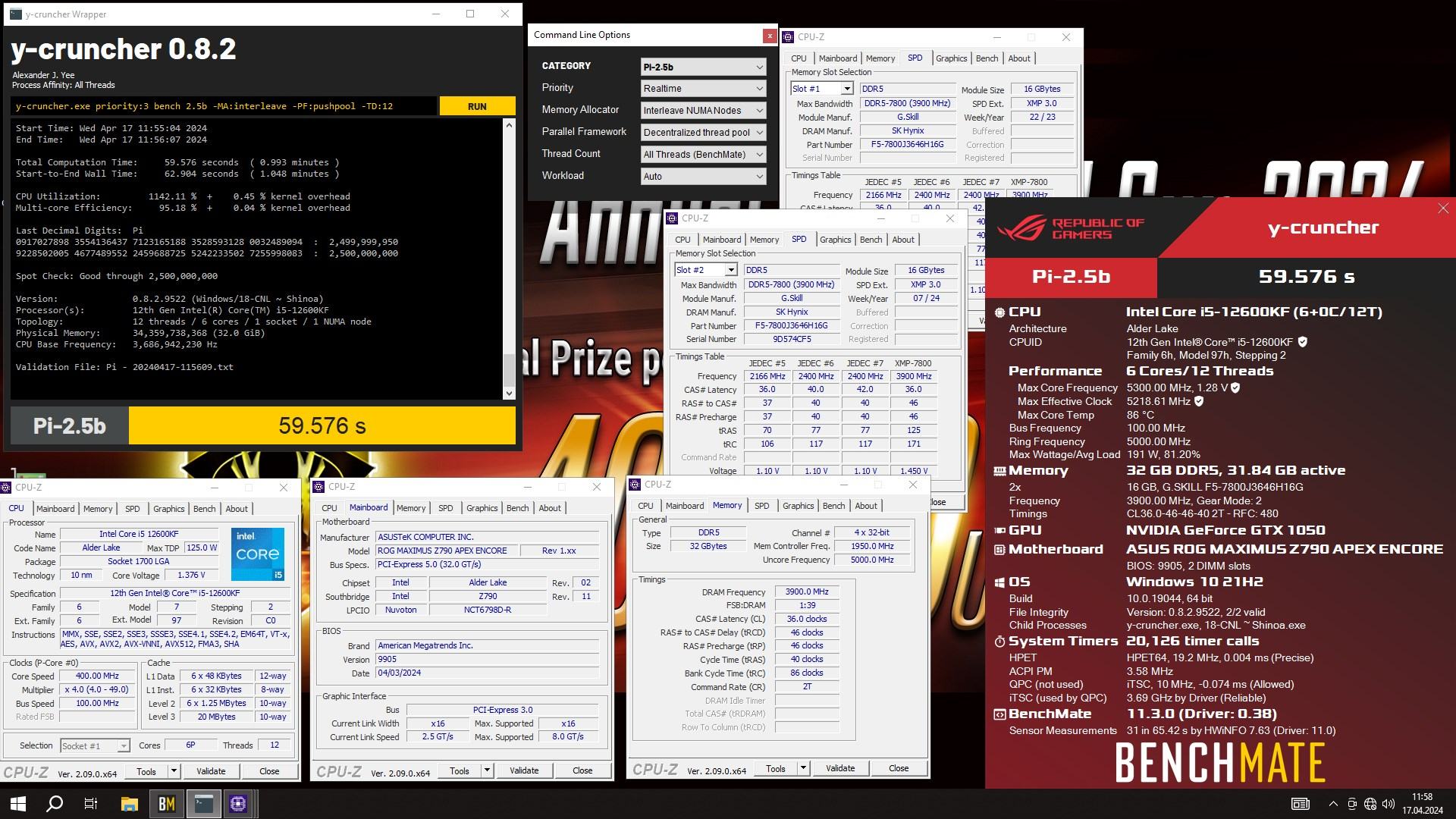Open taskbar Search magnifier icon

coord(55,804)
